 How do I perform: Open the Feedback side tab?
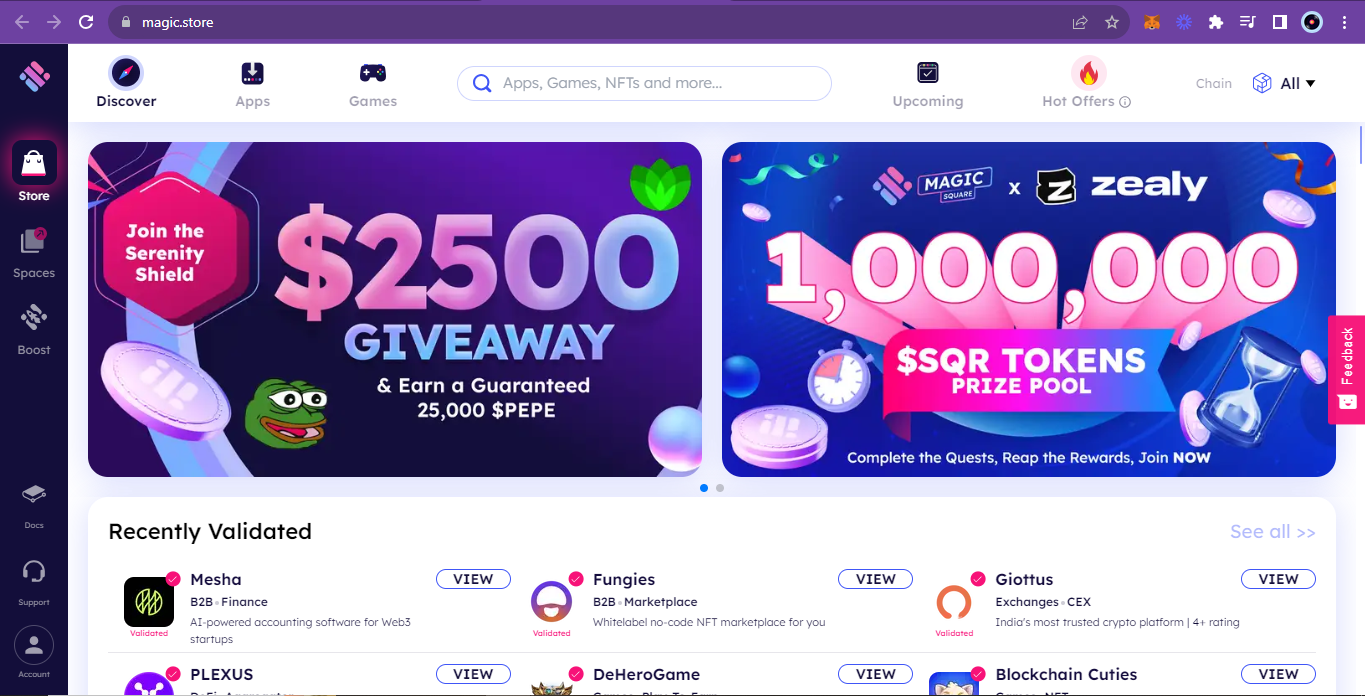[x=1346, y=370]
